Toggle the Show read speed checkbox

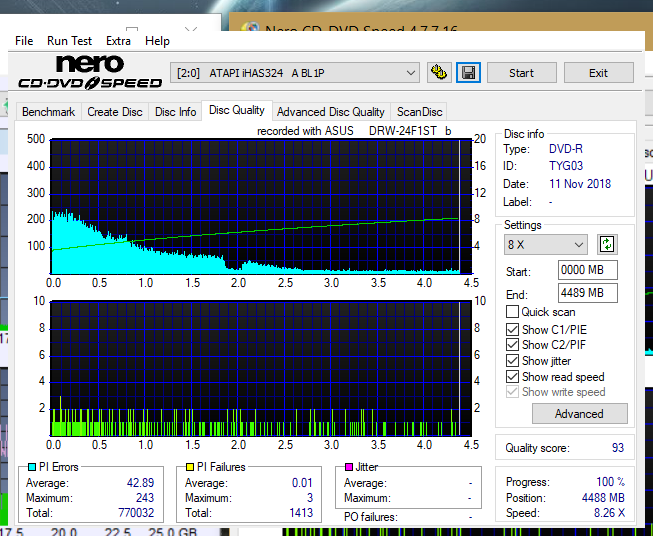coord(512,376)
